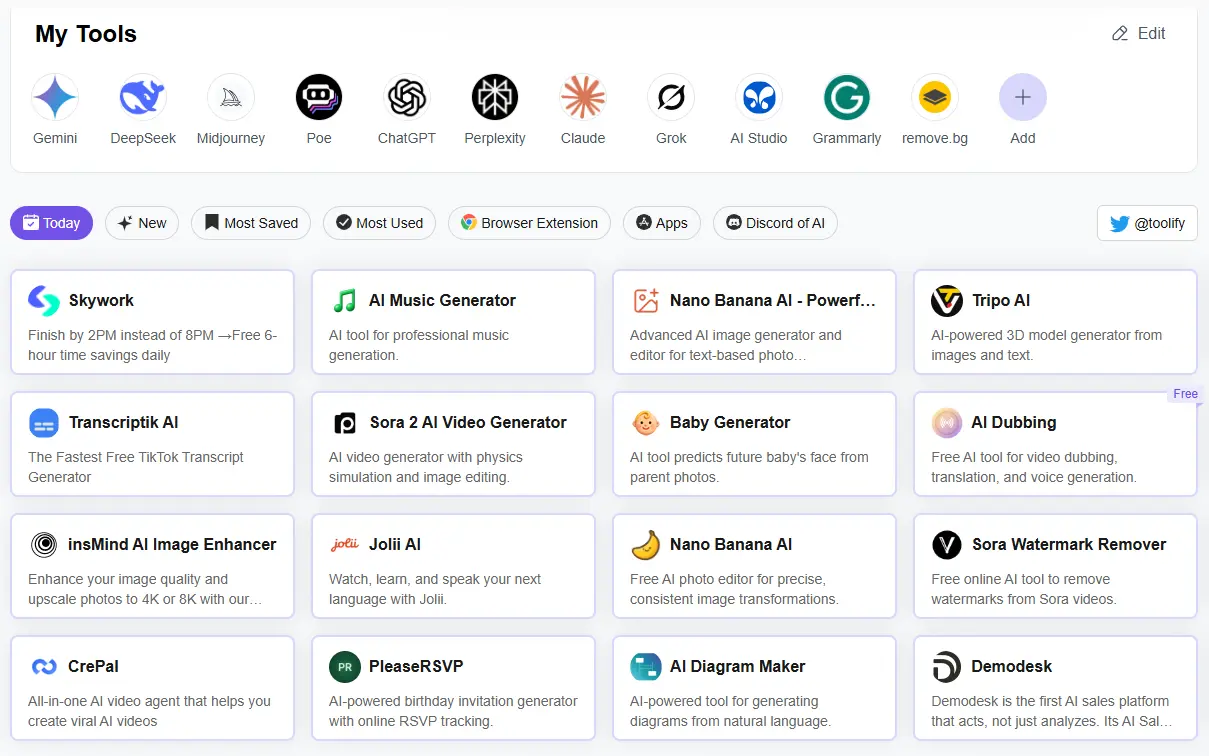Launch the Midjourney sailboat icon
Screen dimensions: 1209x756
[x=231, y=97]
